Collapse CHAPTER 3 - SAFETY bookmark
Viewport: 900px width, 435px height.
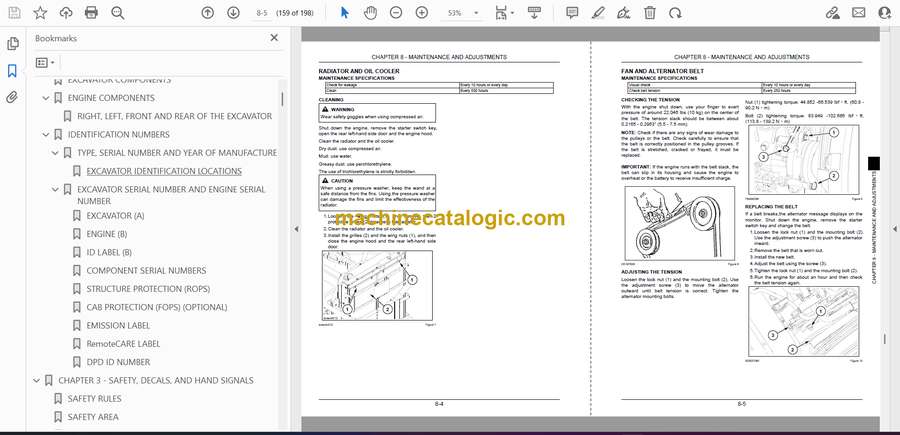[37, 380]
